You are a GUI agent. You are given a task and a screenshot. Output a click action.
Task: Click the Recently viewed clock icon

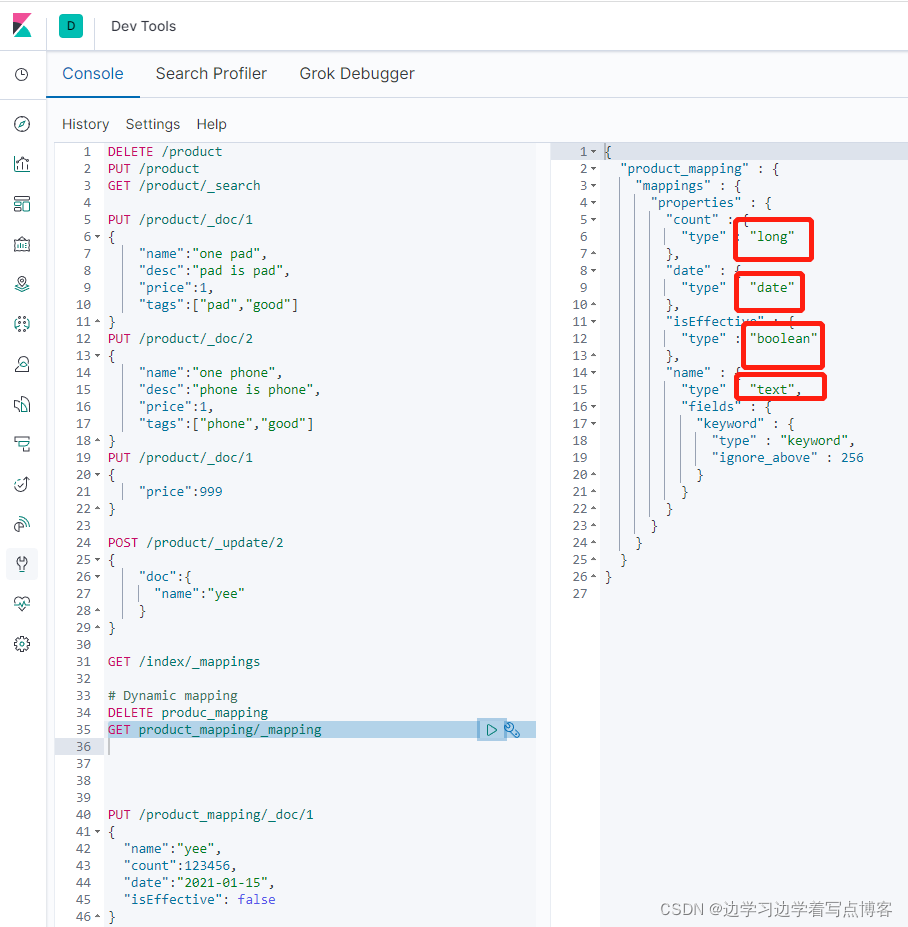[x=22, y=74]
